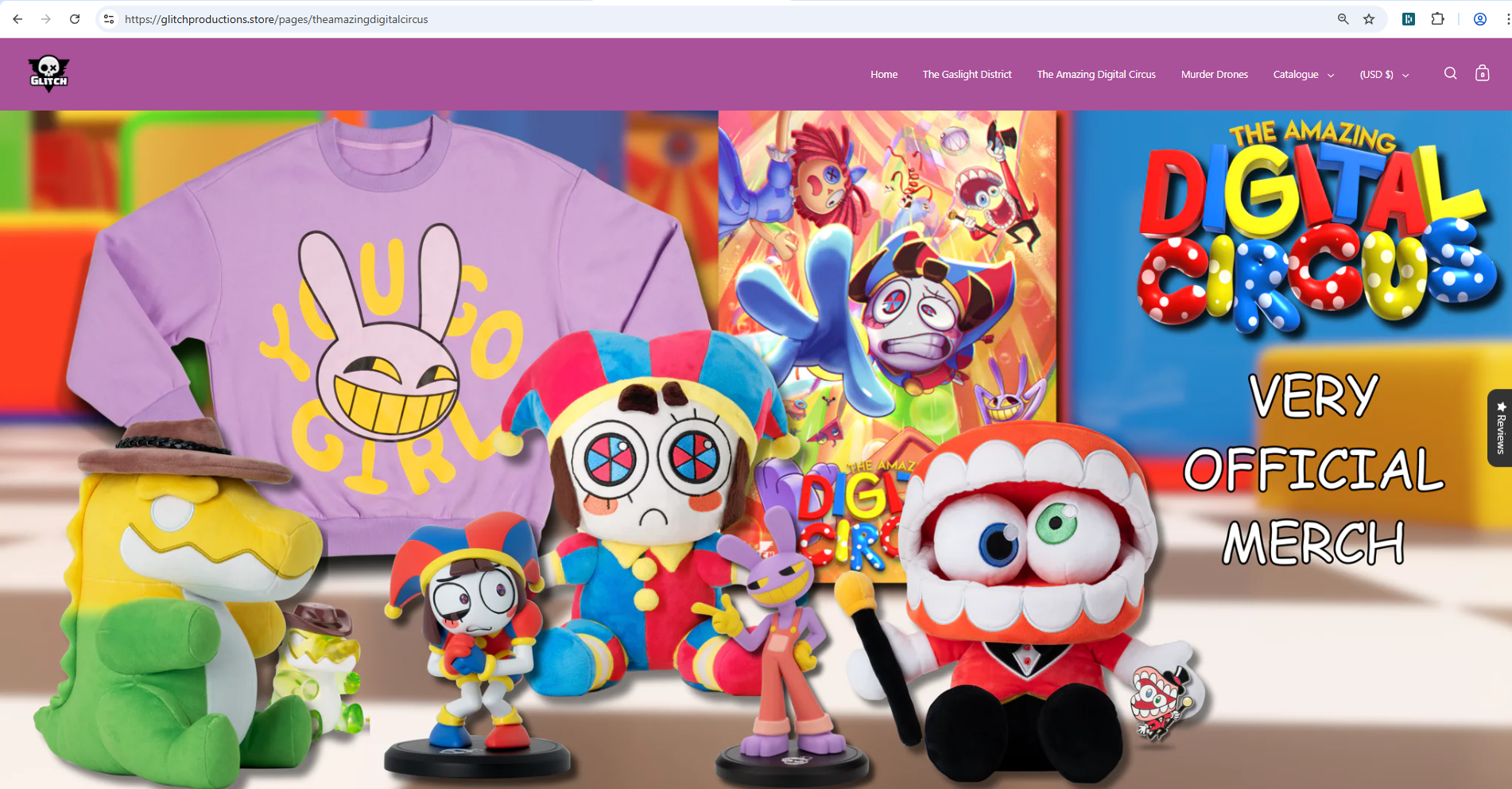The height and width of the screenshot is (789, 1512).
Task: Open the browser profile avatar icon
Action: pos(1479,19)
